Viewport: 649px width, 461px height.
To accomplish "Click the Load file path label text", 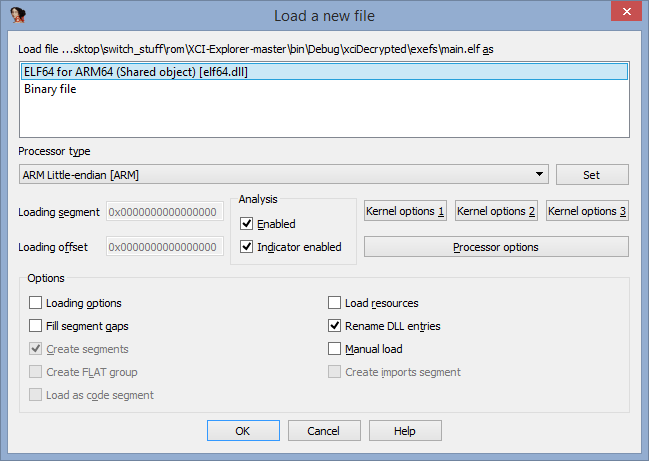I will [256, 49].
